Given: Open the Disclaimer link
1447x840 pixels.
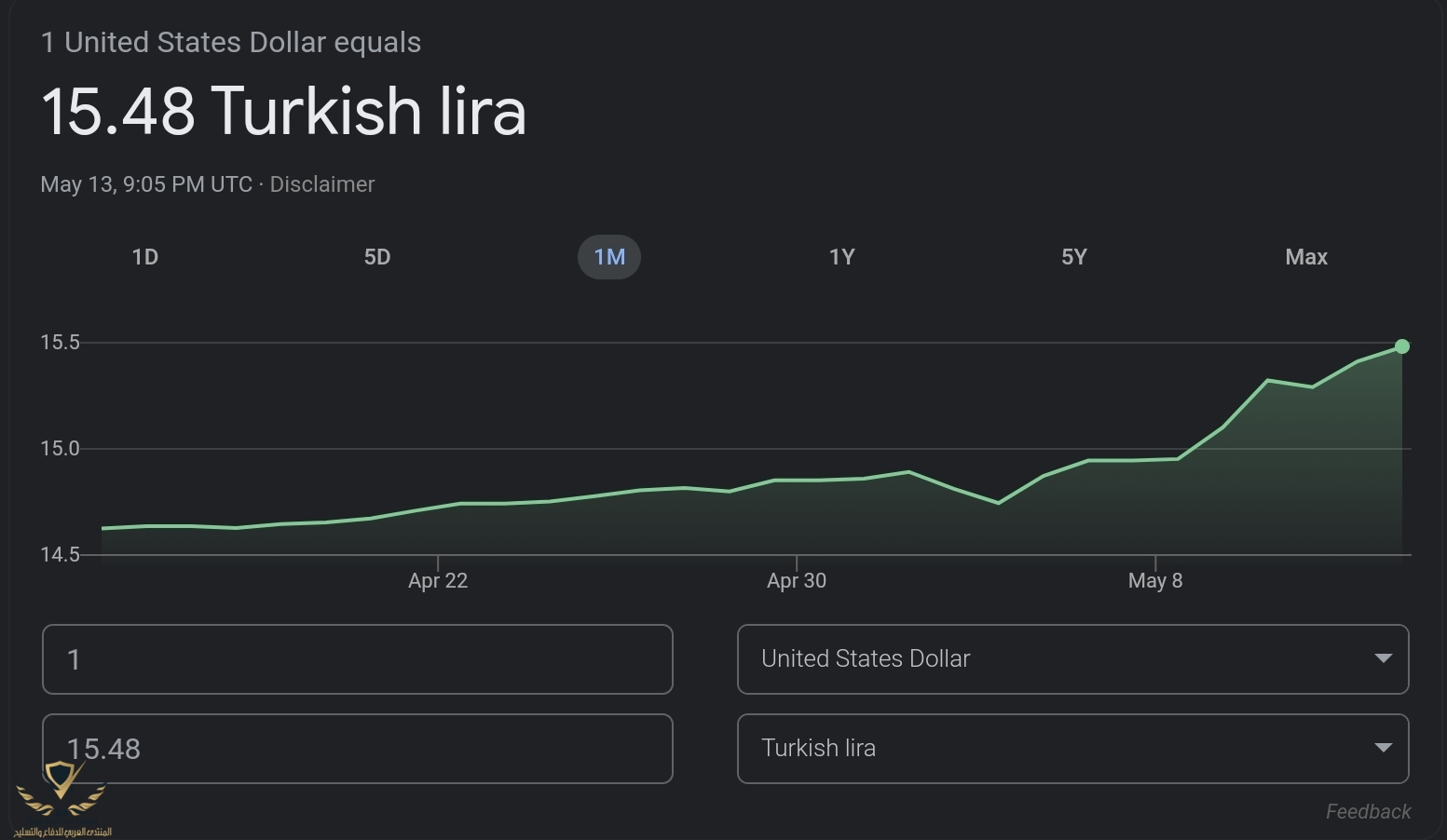Looking at the screenshot, I should tap(321, 184).
